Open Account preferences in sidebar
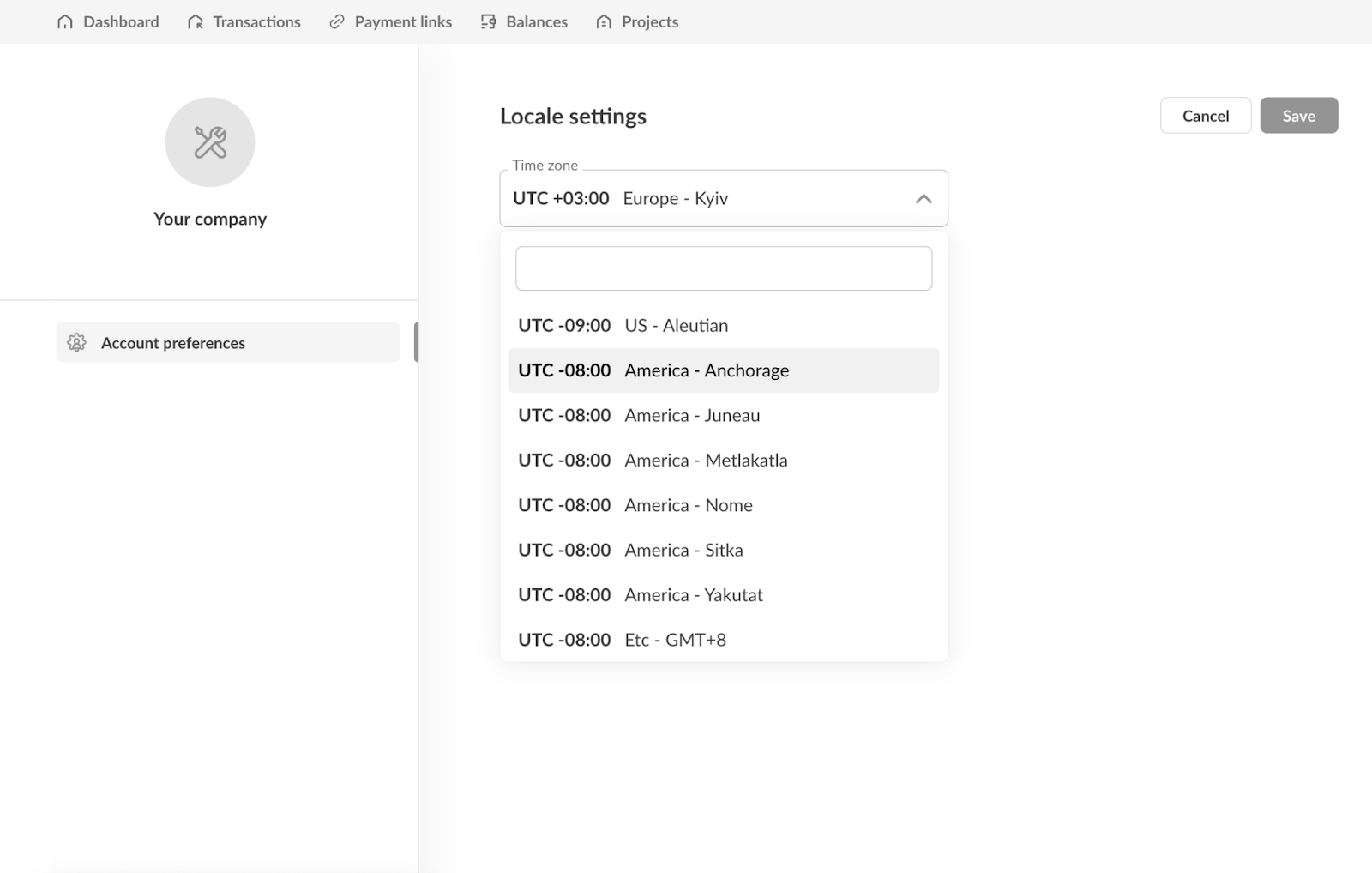The width and height of the screenshot is (1372, 873). [x=173, y=343]
